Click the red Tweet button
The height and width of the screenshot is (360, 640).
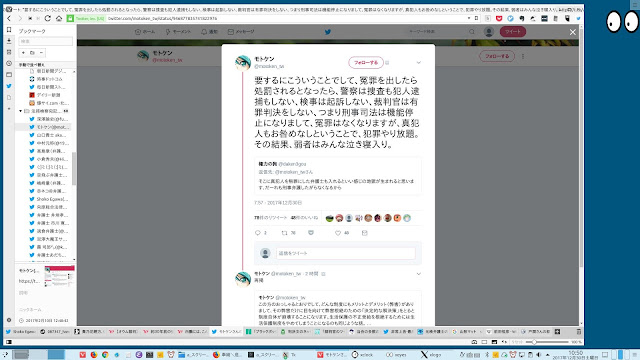(x=513, y=31)
